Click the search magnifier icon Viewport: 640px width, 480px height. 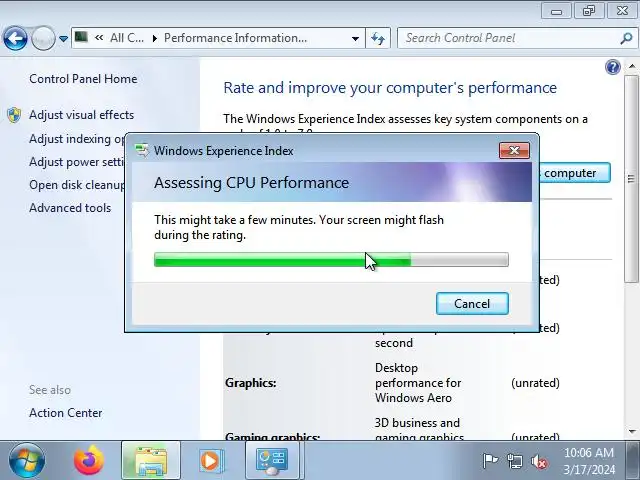626,39
